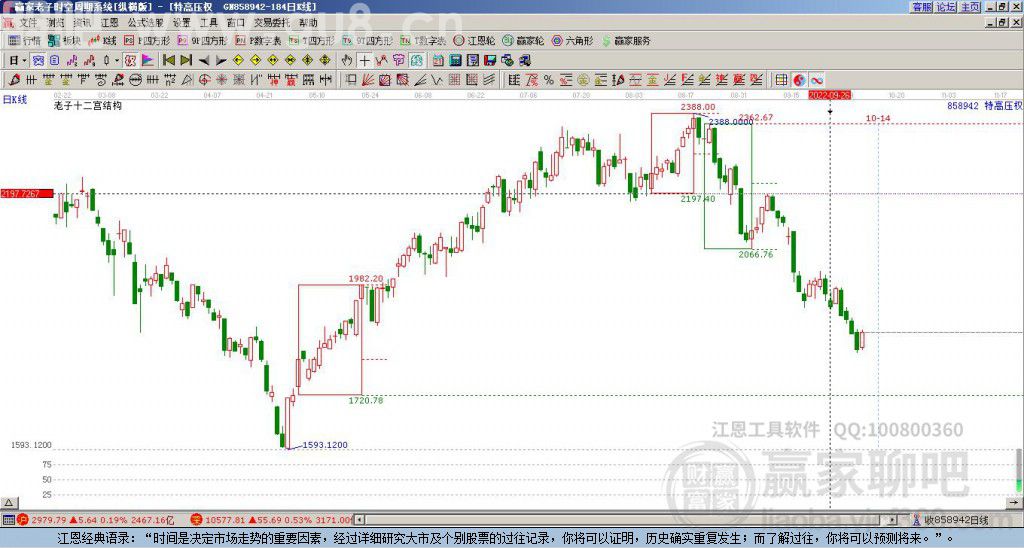Open the 六角形 hexagon tool
The height and width of the screenshot is (548, 1024).
pyautogui.click(x=572, y=40)
